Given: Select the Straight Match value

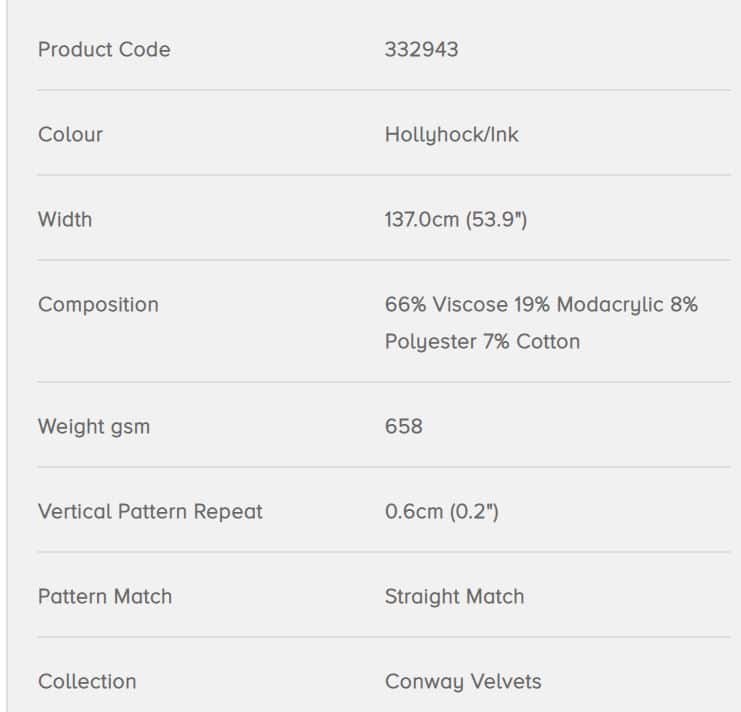Looking at the screenshot, I should point(455,597).
